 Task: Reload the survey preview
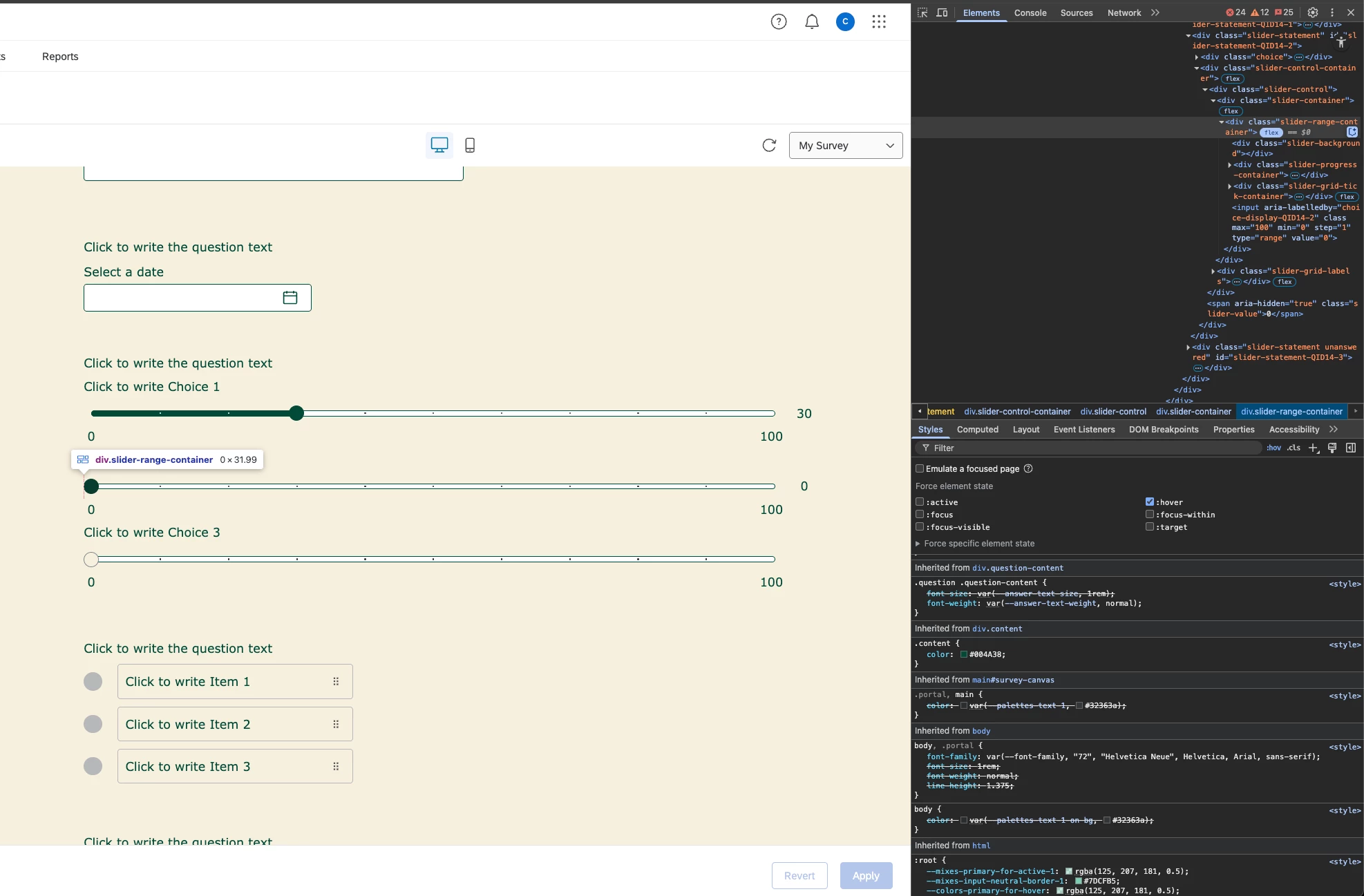tap(769, 145)
